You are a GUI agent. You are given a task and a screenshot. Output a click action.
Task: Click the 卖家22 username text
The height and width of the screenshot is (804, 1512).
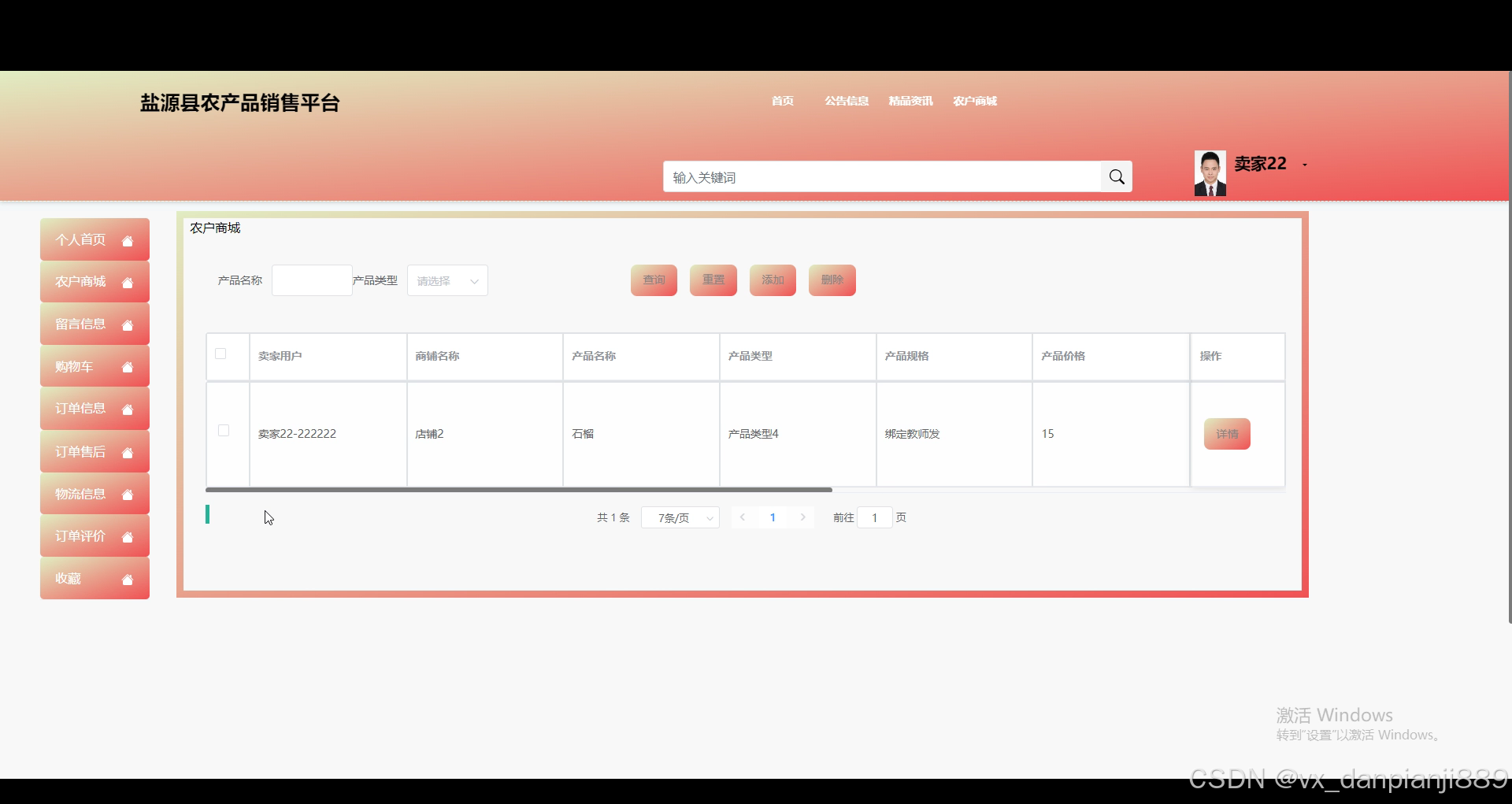click(1260, 164)
